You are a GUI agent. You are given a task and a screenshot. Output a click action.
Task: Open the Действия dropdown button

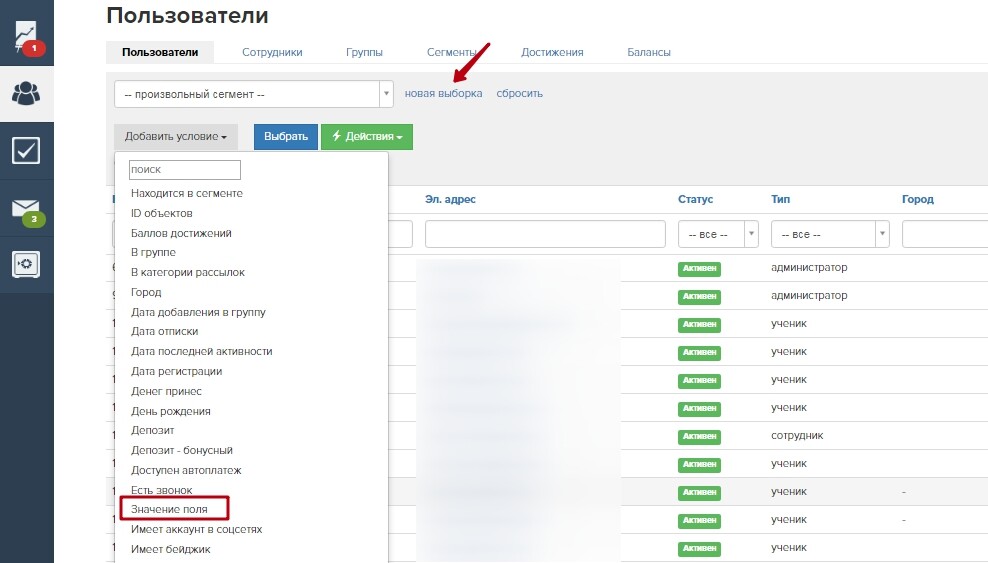[367, 137]
